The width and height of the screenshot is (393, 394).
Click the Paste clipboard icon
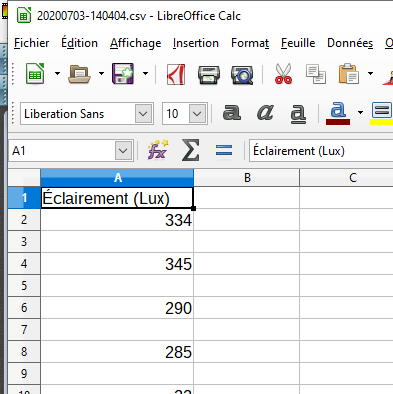(349, 74)
